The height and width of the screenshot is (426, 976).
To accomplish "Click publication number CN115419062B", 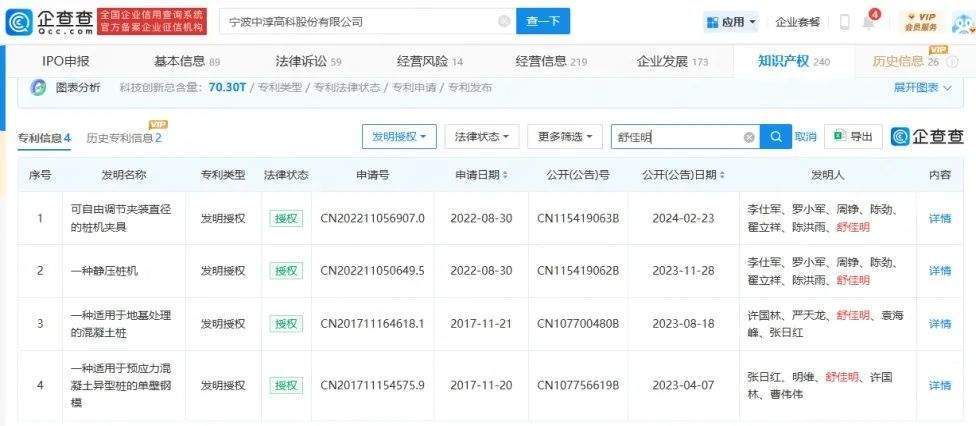I will coord(578,271).
